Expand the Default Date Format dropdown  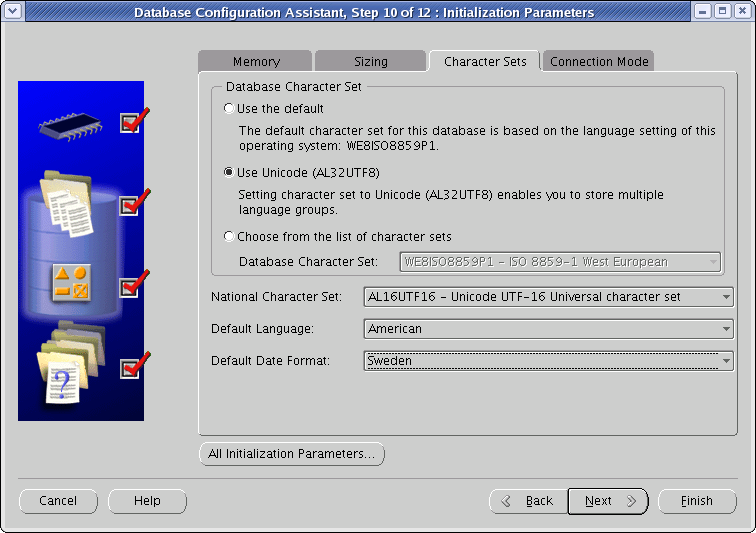[549, 361]
